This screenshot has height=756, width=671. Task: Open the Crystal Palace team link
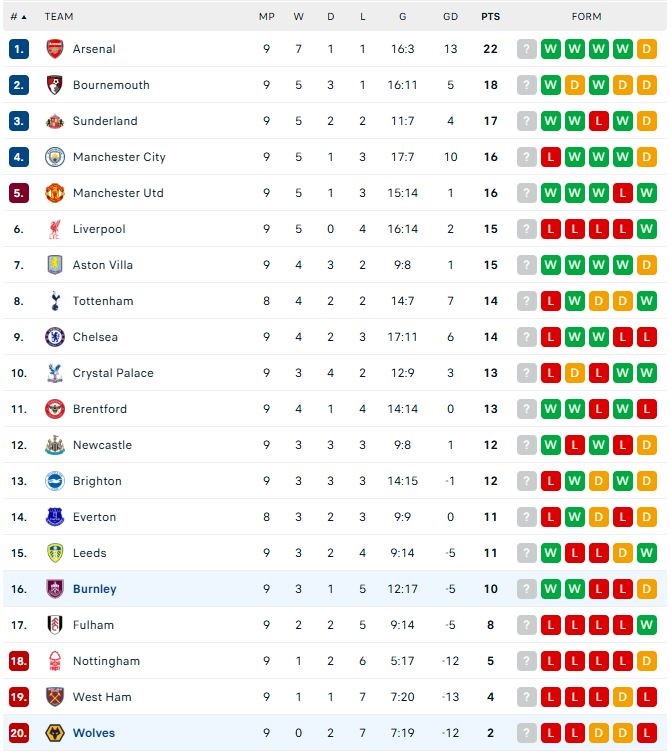point(113,373)
